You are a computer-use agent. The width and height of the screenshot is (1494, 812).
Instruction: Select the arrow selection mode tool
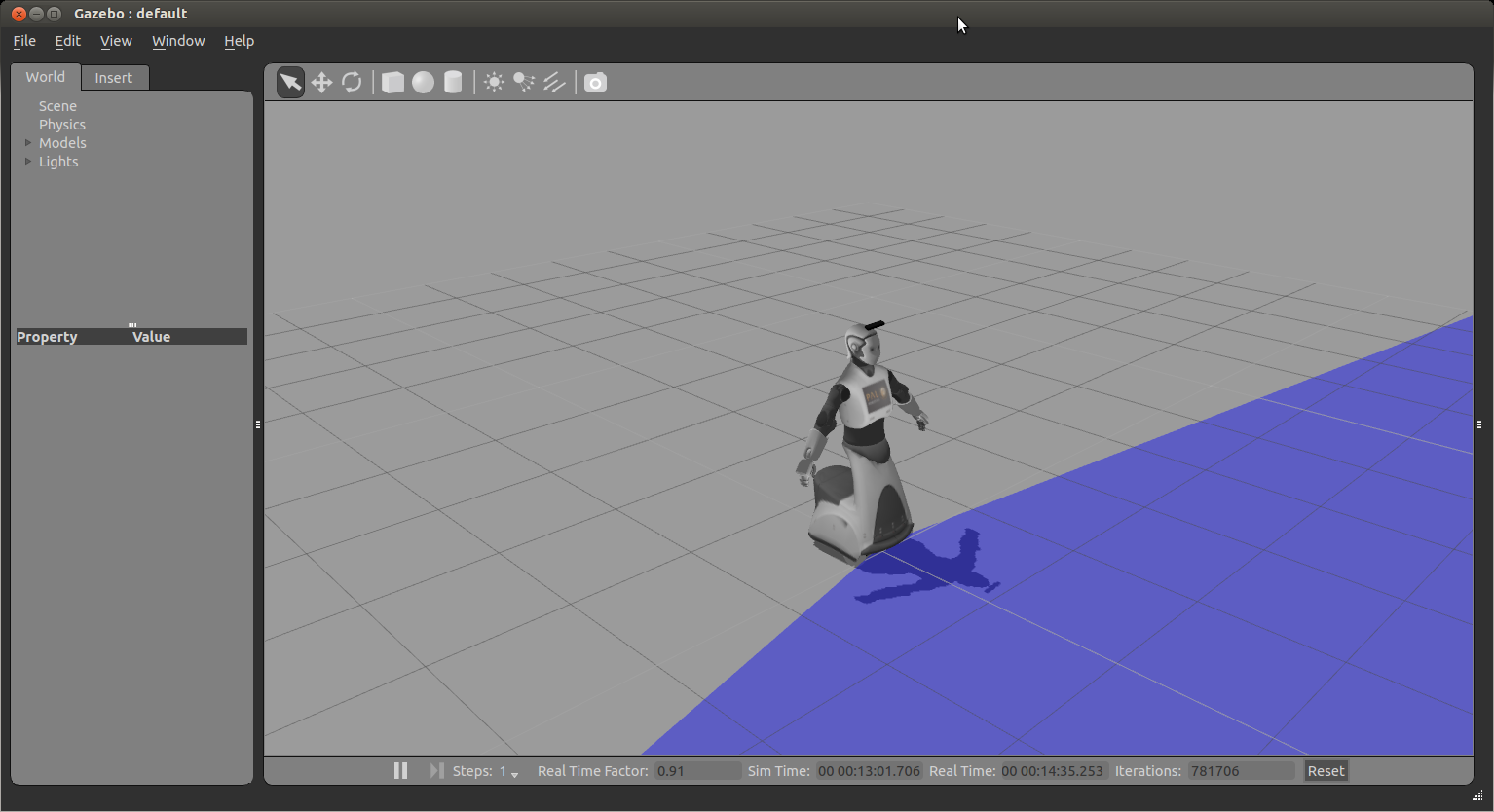tap(290, 83)
